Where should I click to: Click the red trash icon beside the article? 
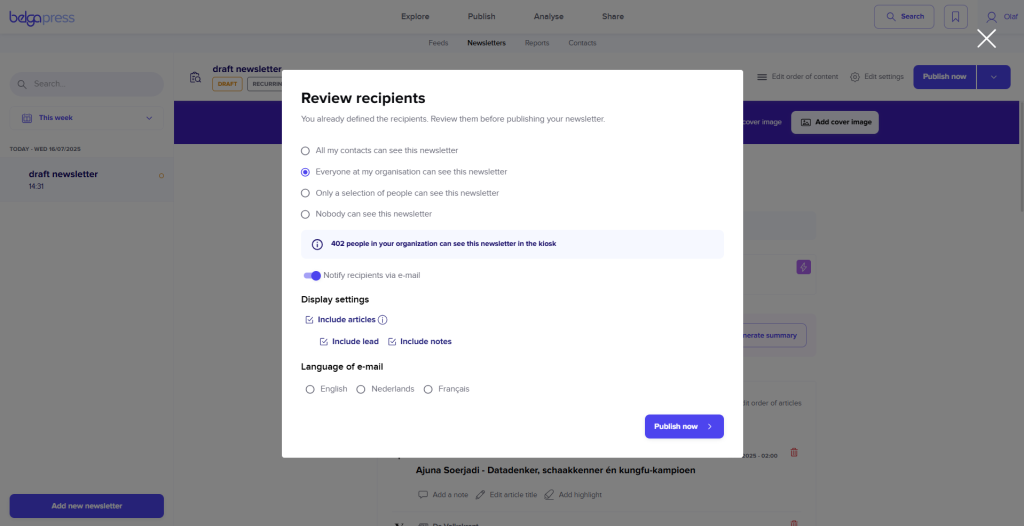(794, 453)
